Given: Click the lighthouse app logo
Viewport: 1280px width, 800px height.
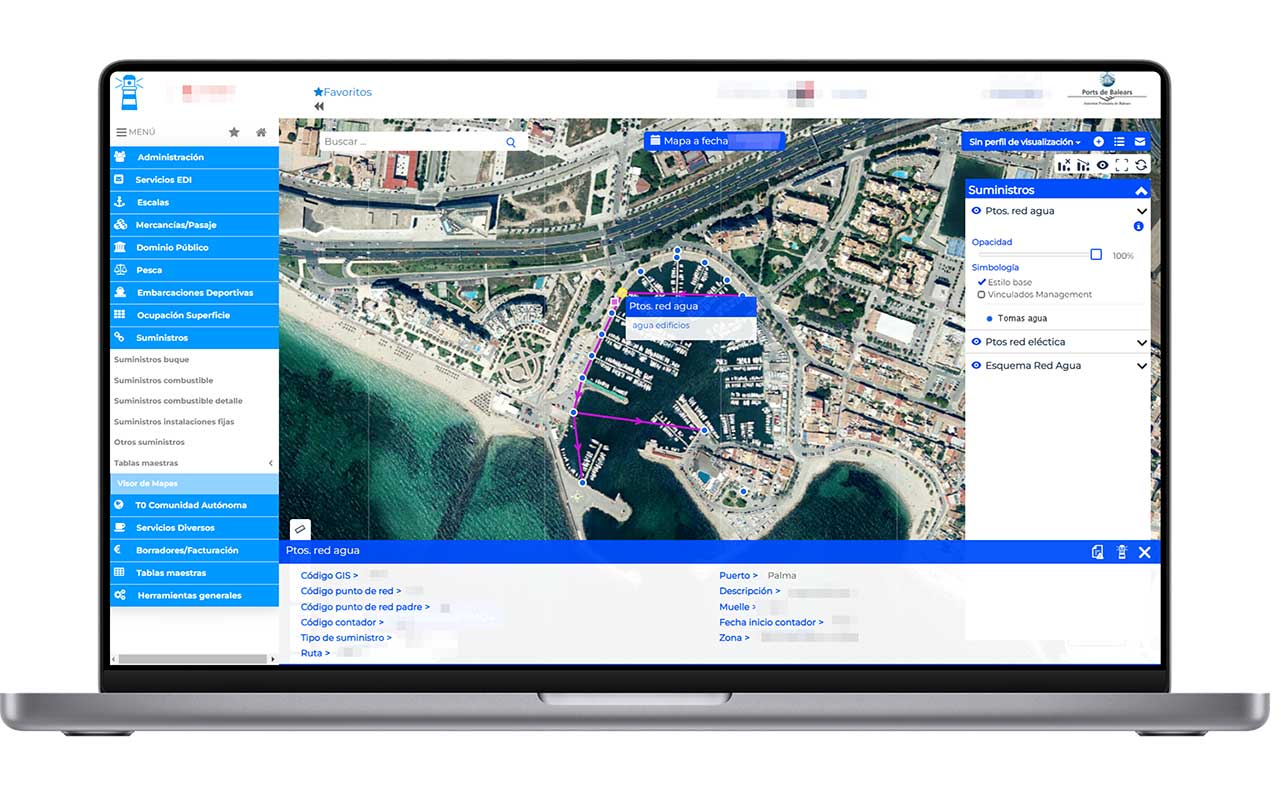Looking at the screenshot, I should coord(129,92).
